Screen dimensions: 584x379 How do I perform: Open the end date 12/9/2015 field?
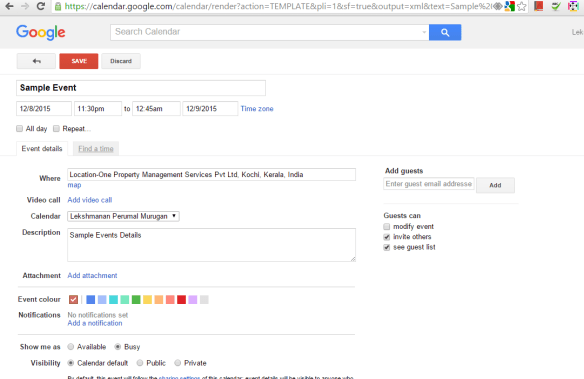coord(210,109)
